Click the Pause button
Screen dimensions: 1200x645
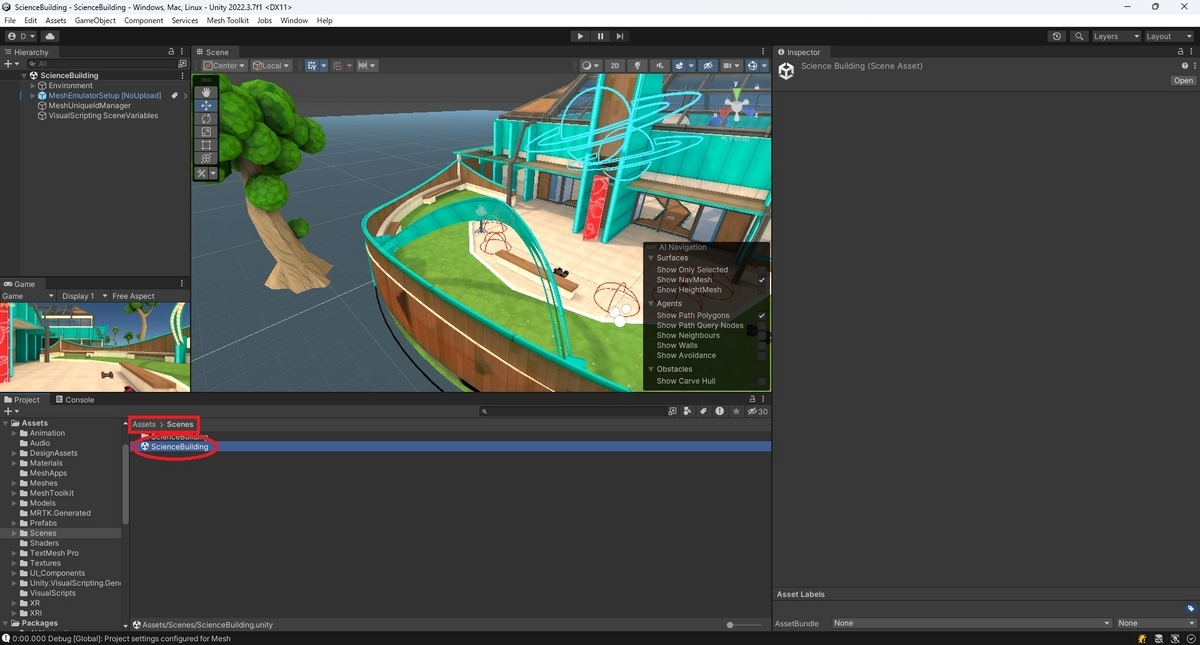(600, 36)
